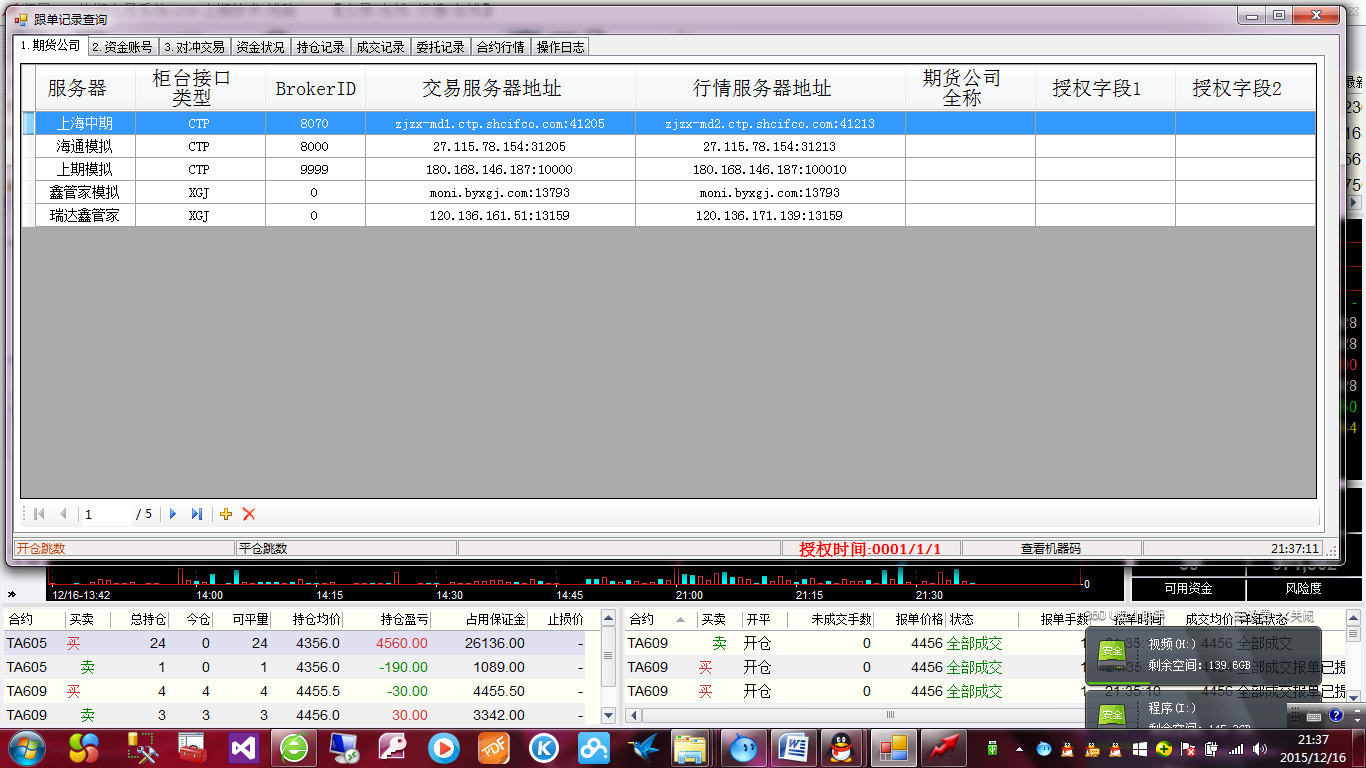
Task: Add new record with yellow plus
Action: pyautogui.click(x=226, y=514)
